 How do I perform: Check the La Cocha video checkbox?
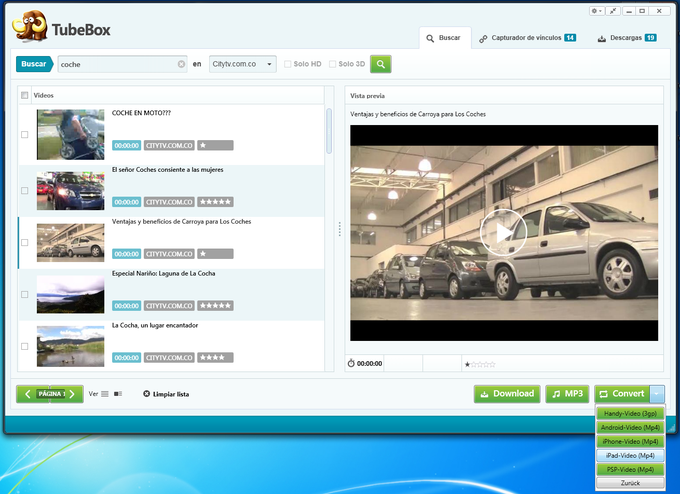25,347
